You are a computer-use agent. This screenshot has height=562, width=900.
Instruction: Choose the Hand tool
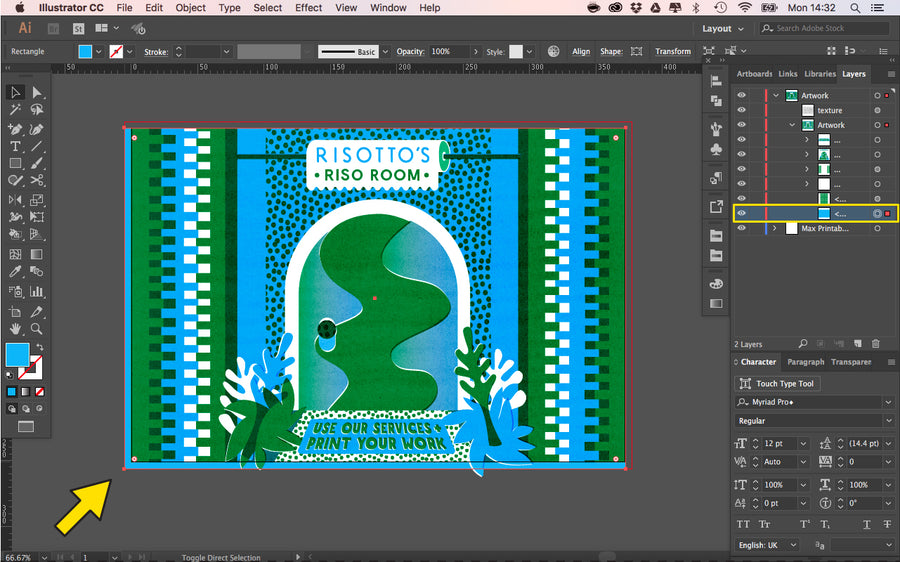16,328
